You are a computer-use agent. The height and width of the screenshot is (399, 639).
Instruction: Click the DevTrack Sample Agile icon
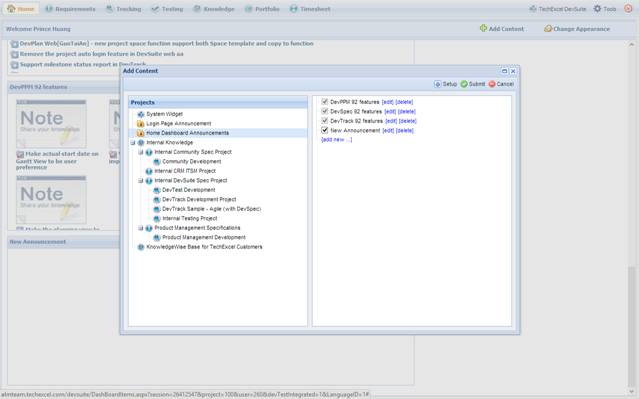(x=156, y=209)
